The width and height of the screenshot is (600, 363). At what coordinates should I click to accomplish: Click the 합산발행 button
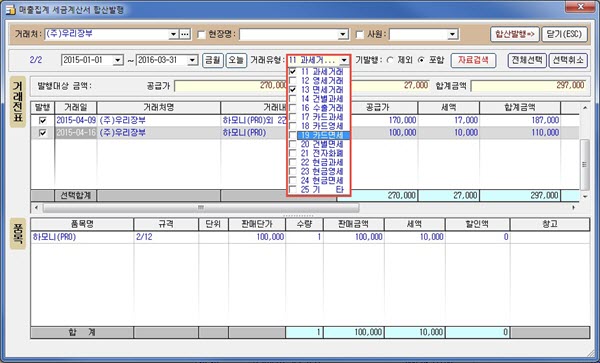tap(515, 34)
